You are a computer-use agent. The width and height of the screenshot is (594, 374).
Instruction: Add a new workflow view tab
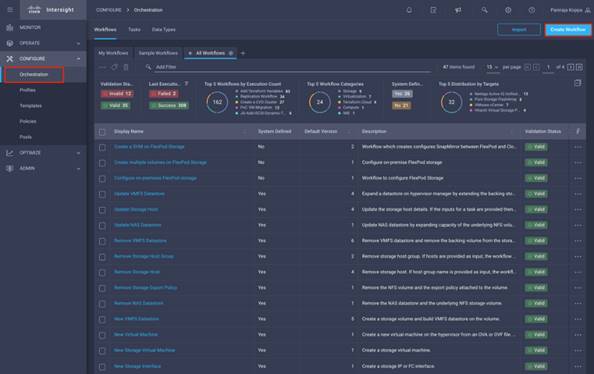[243, 53]
